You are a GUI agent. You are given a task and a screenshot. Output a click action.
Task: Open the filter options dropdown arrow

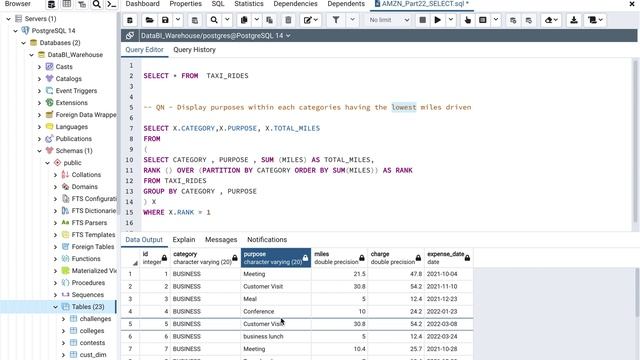[x=352, y=20]
